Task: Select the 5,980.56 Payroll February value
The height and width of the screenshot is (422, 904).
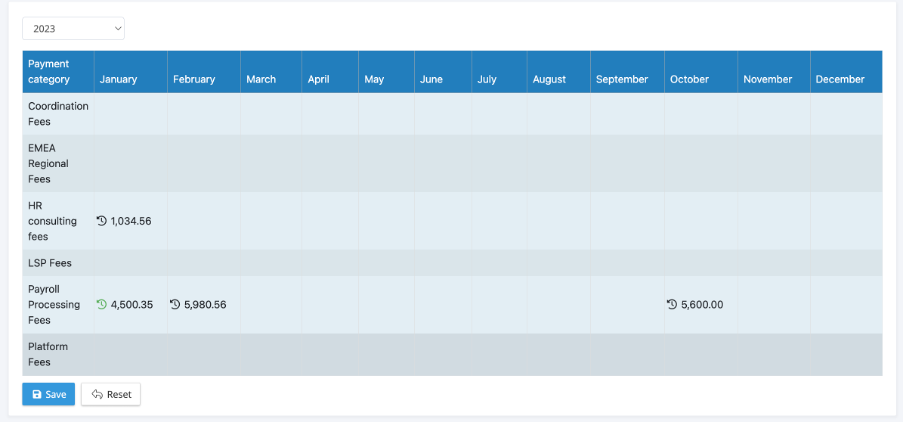Action: click(x=205, y=304)
